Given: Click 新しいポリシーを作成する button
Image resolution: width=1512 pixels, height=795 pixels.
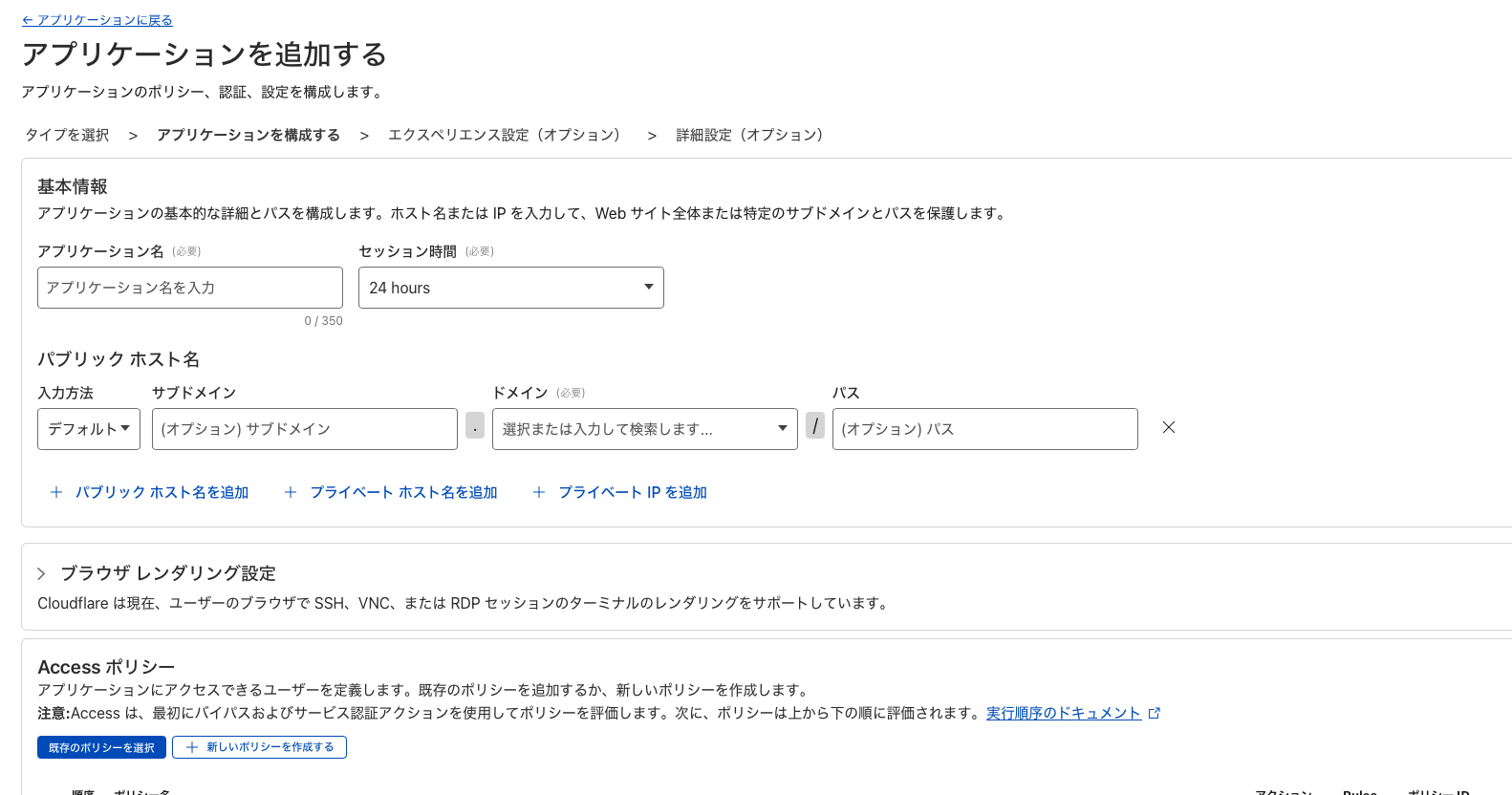Looking at the screenshot, I should click(259, 747).
